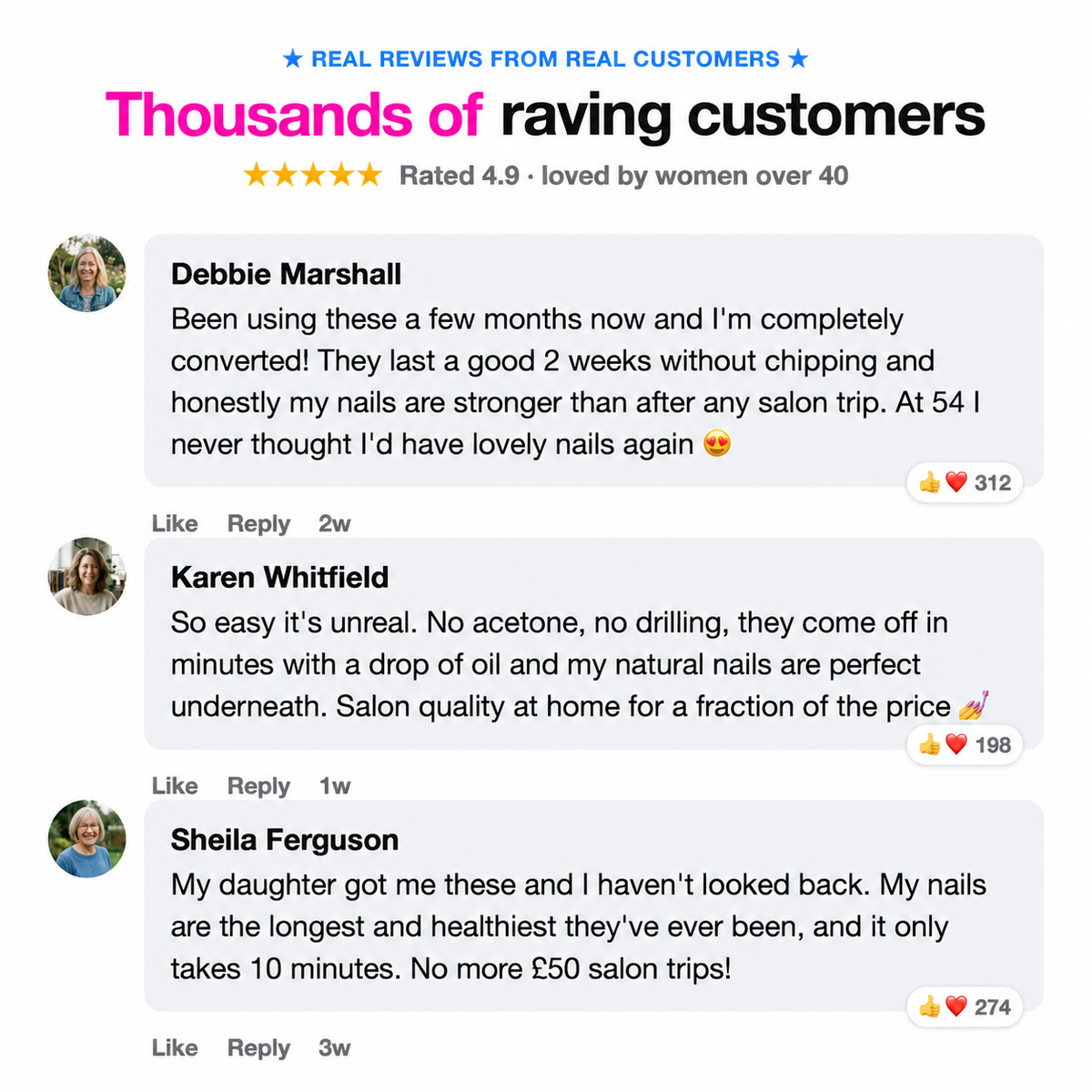This screenshot has width=1092, height=1092.
Task: Reply to Karen Whitfield's comment
Action: coord(258,785)
